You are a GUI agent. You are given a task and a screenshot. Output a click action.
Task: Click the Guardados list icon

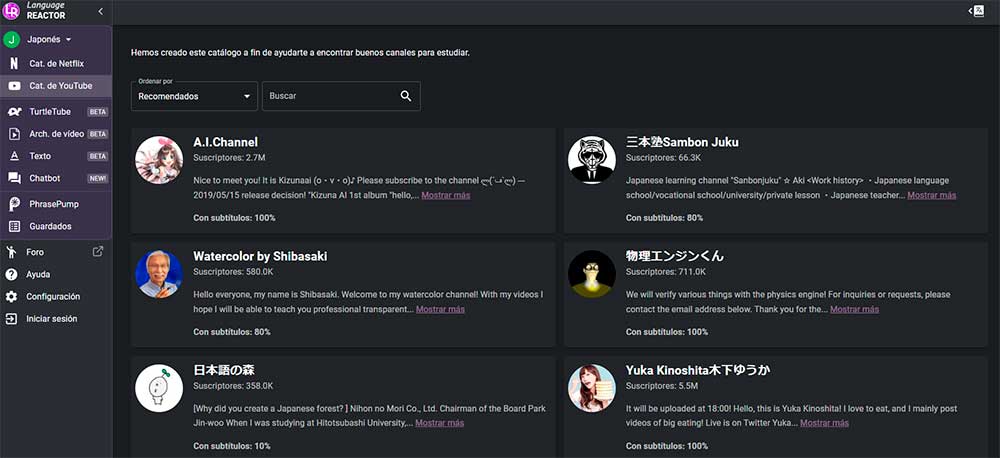(14, 226)
